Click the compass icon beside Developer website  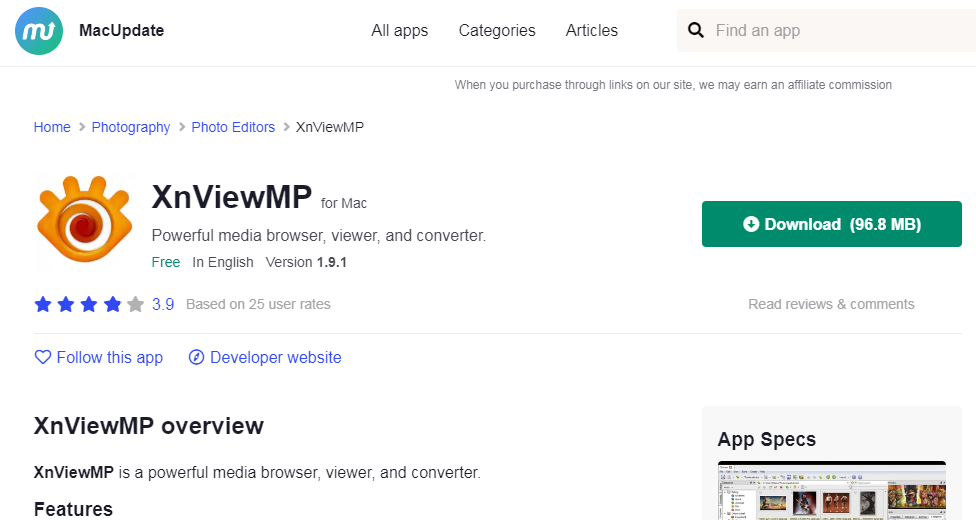pyautogui.click(x=196, y=357)
